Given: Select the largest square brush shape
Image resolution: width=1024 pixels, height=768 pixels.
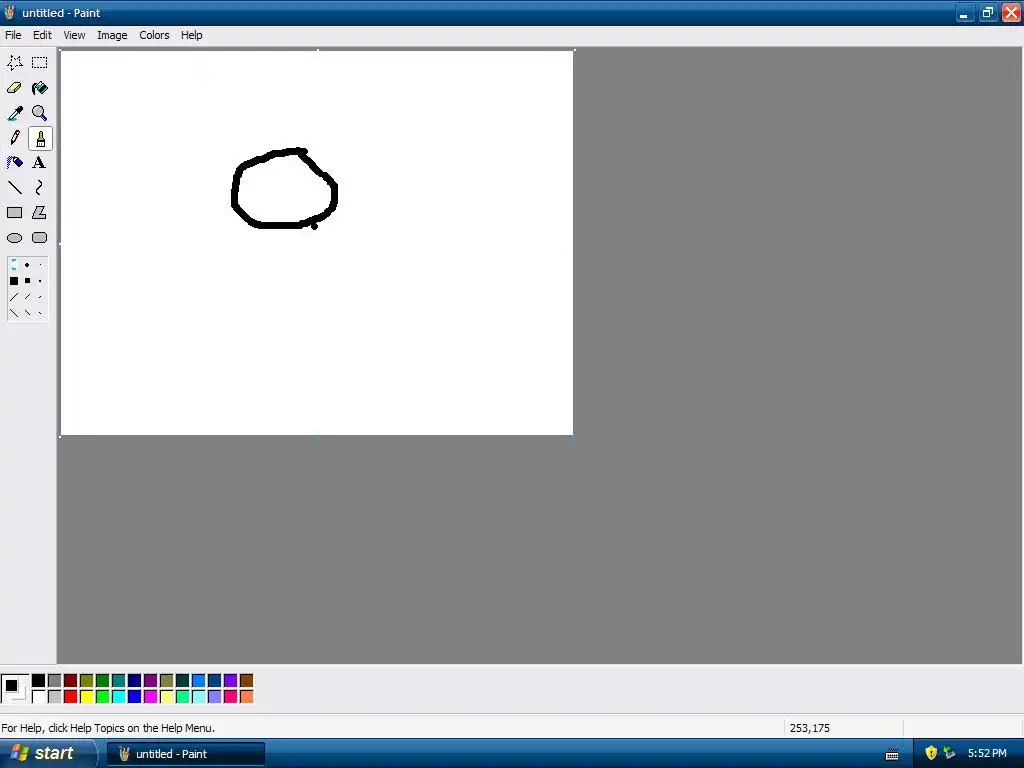Looking at the screenshot, I should (x=14, y=281).
